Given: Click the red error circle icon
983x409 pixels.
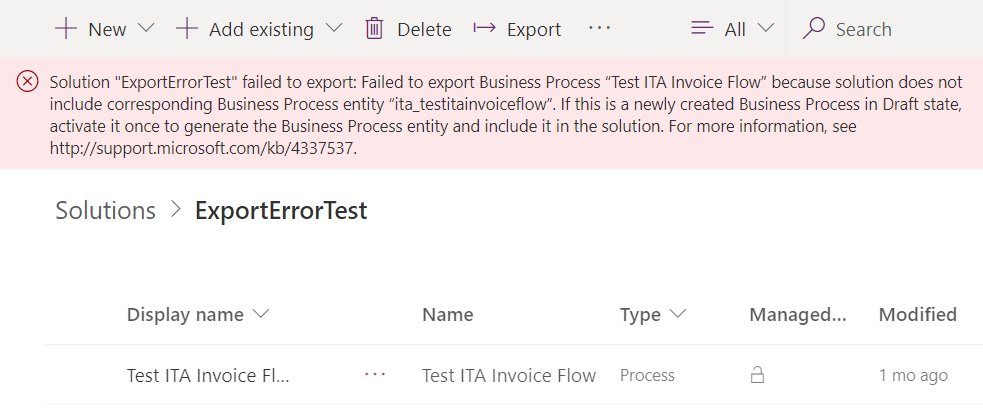Looking at the screenshot, I should coord(27,82).
